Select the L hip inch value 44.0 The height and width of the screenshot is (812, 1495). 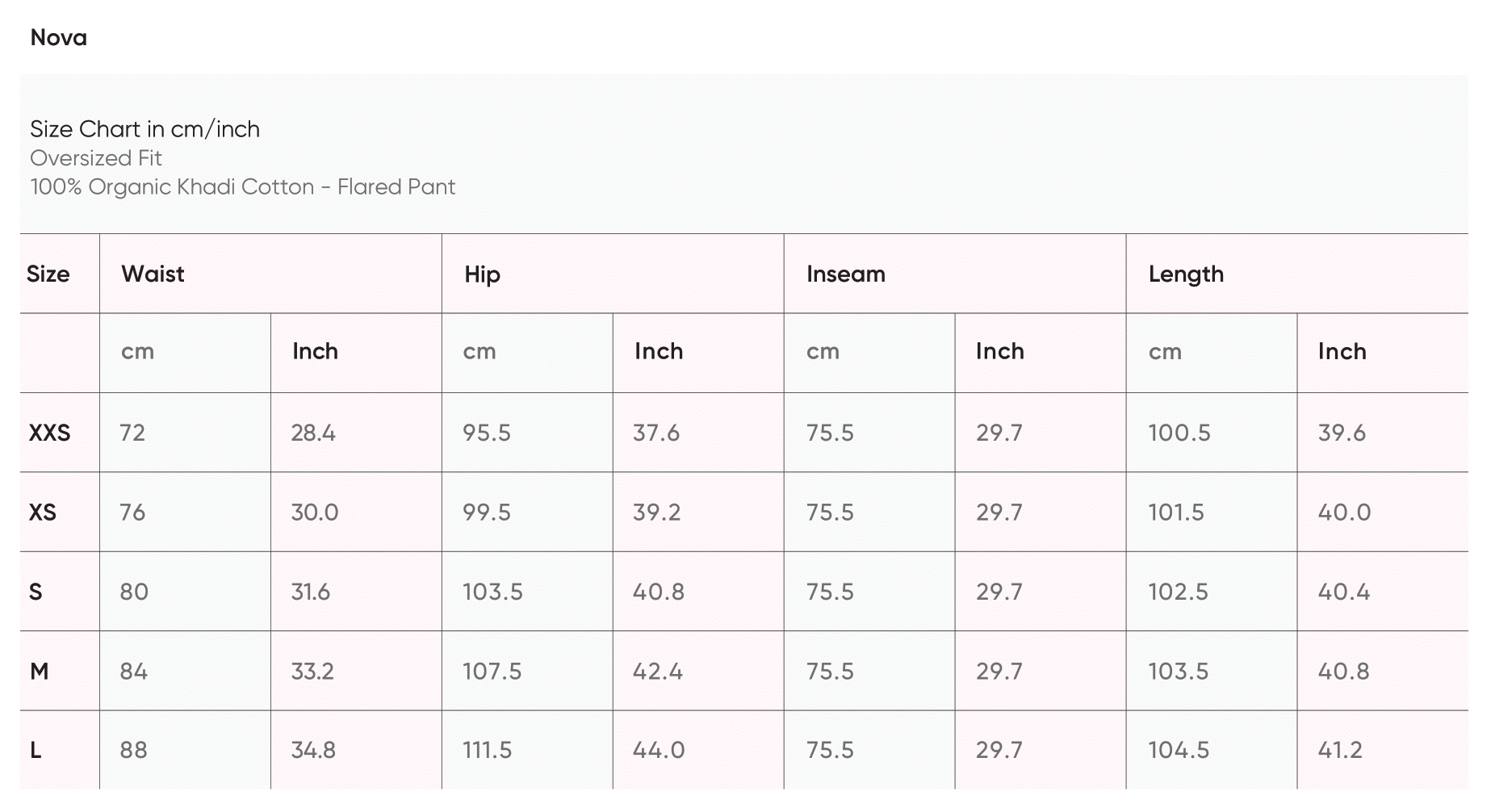(x=658, y=751)
